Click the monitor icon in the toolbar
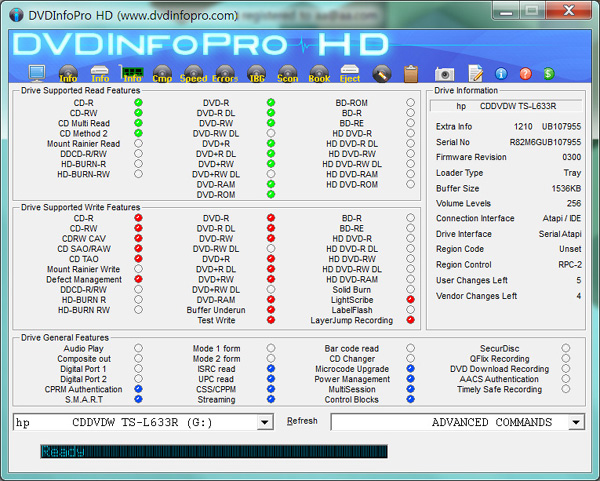Image resolution: width=600 pixels, height=481 pixels. coord(37,73)
